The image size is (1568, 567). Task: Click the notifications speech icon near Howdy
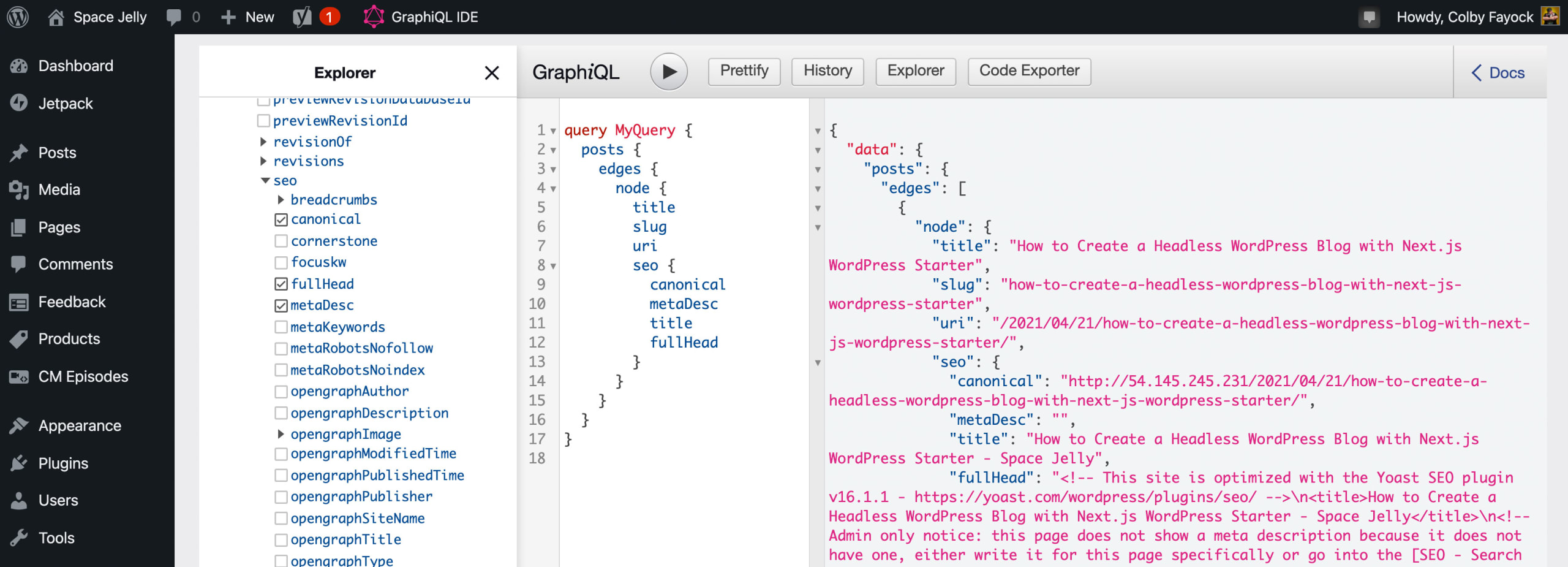(x=1369, y=17)
